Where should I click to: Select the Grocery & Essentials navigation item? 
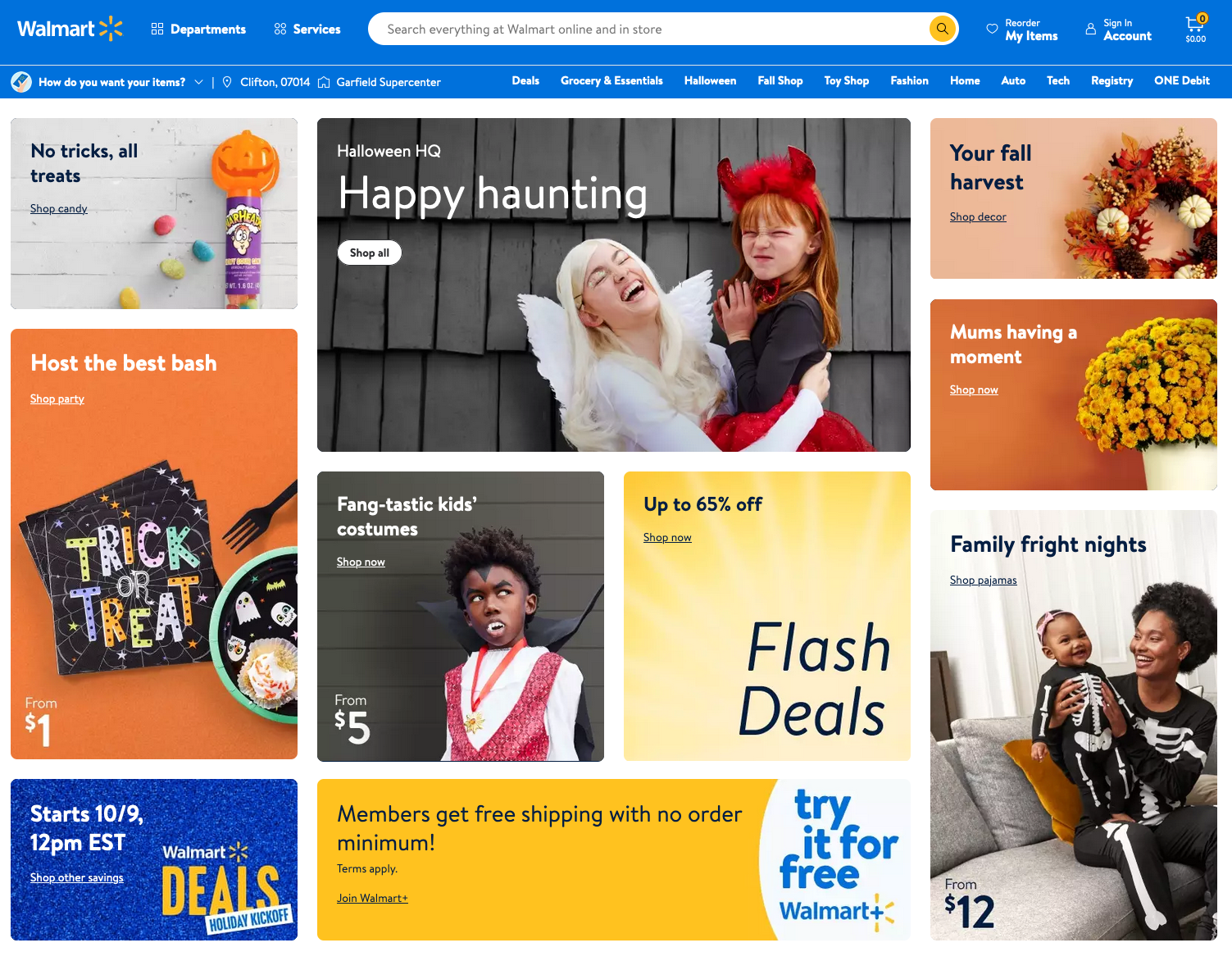point(611,80)
